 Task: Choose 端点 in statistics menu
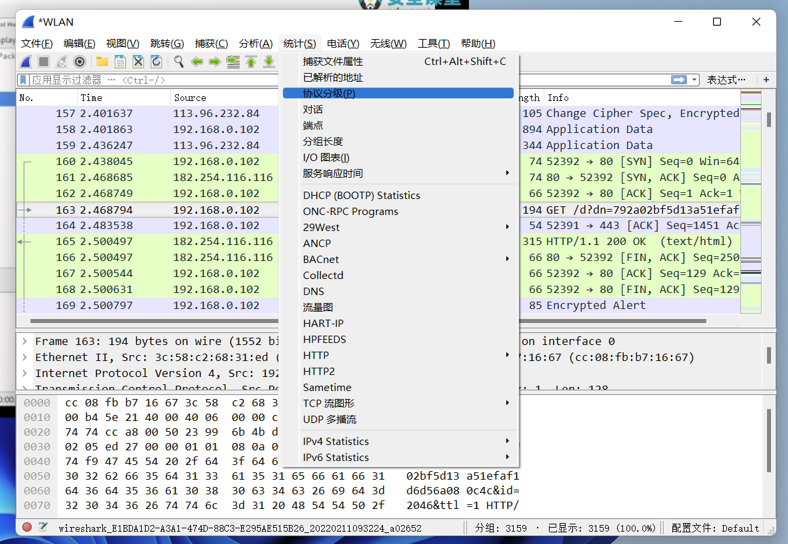pyautogui.click(x=399, y=126)
